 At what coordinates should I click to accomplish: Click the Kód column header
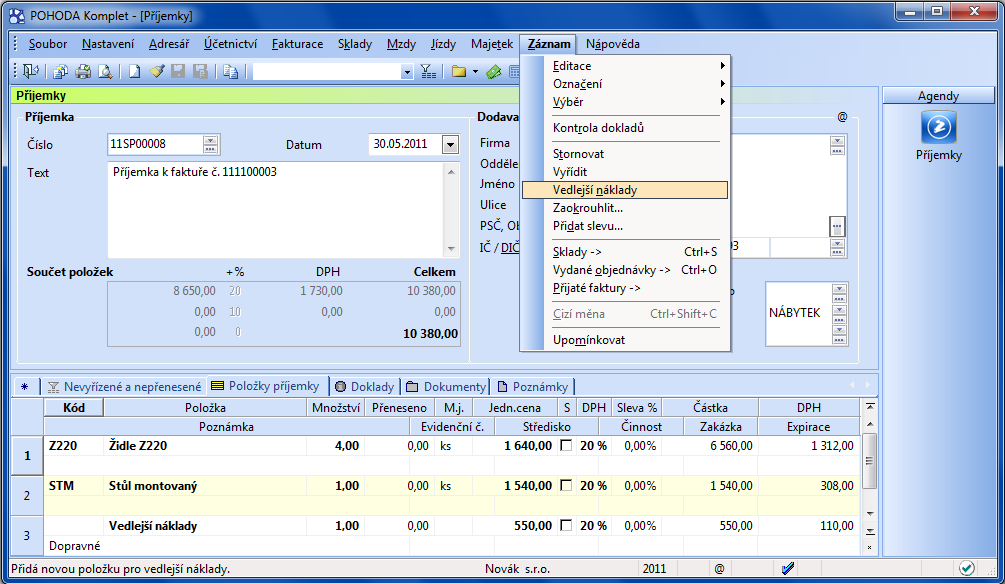point(74,408)
